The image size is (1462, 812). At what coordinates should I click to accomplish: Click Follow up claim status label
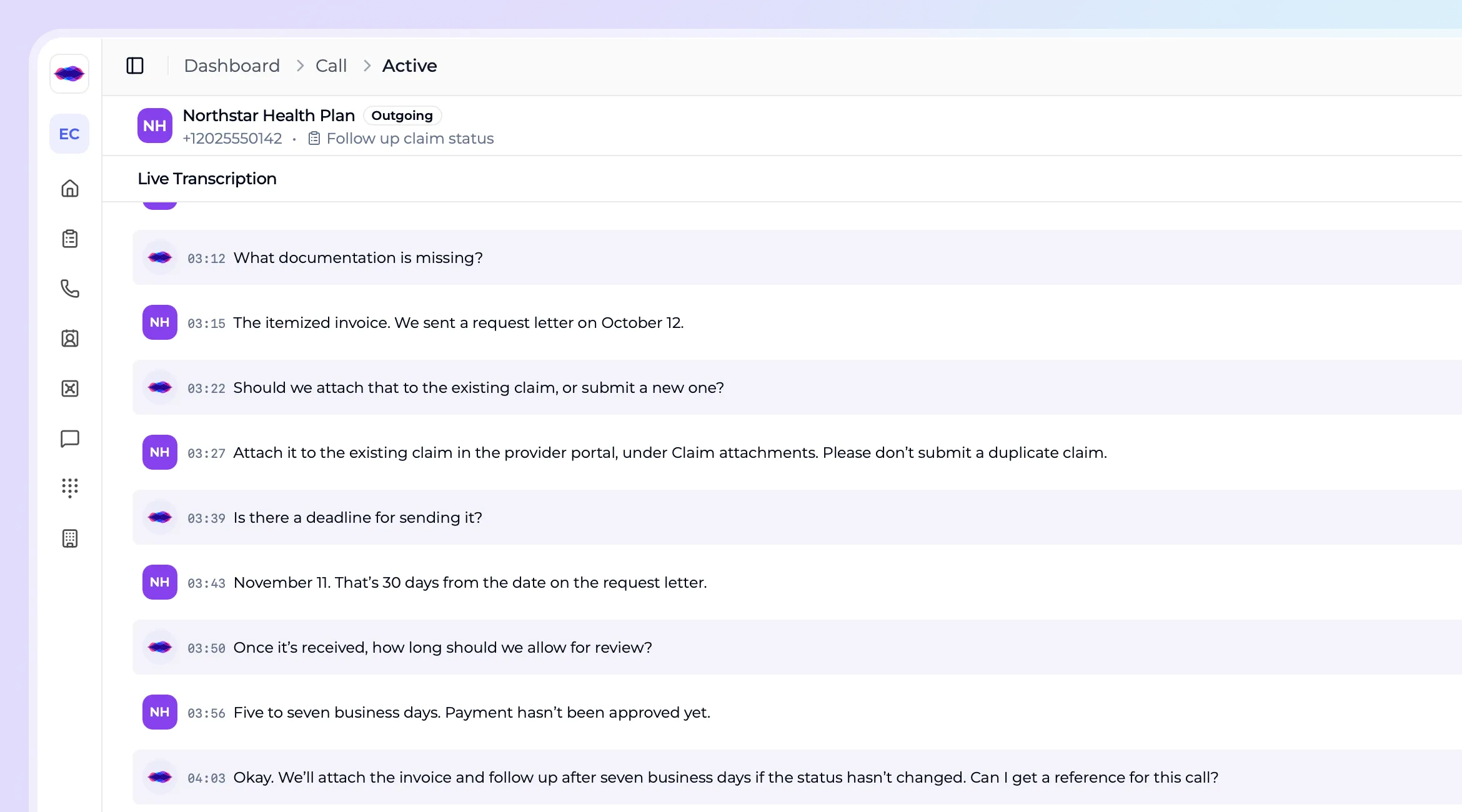(410, 138)
